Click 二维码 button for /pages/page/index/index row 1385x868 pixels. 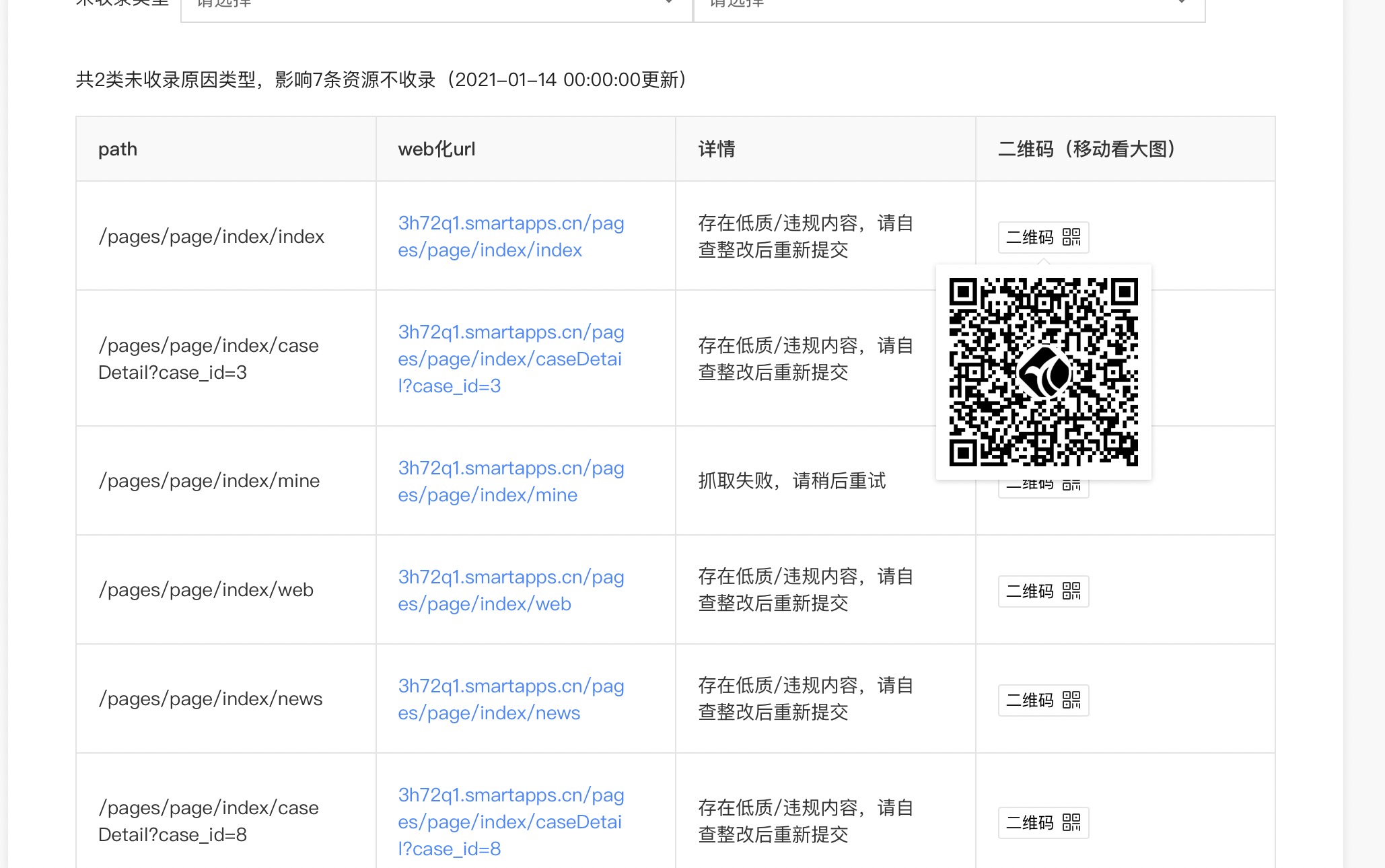(x=1043, y=237)
